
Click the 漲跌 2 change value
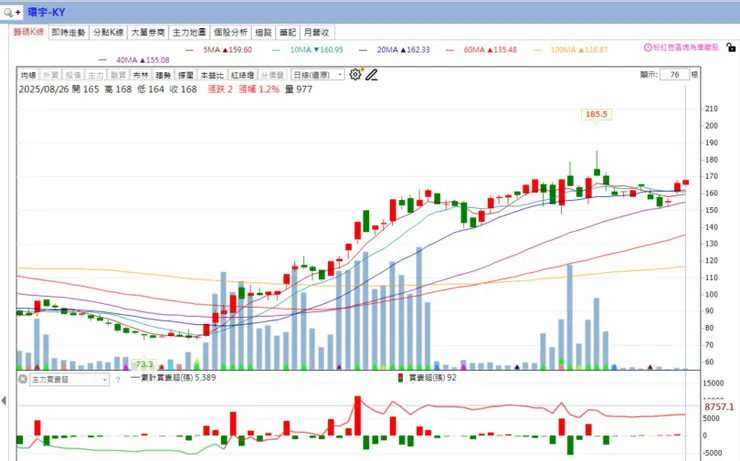220,89
